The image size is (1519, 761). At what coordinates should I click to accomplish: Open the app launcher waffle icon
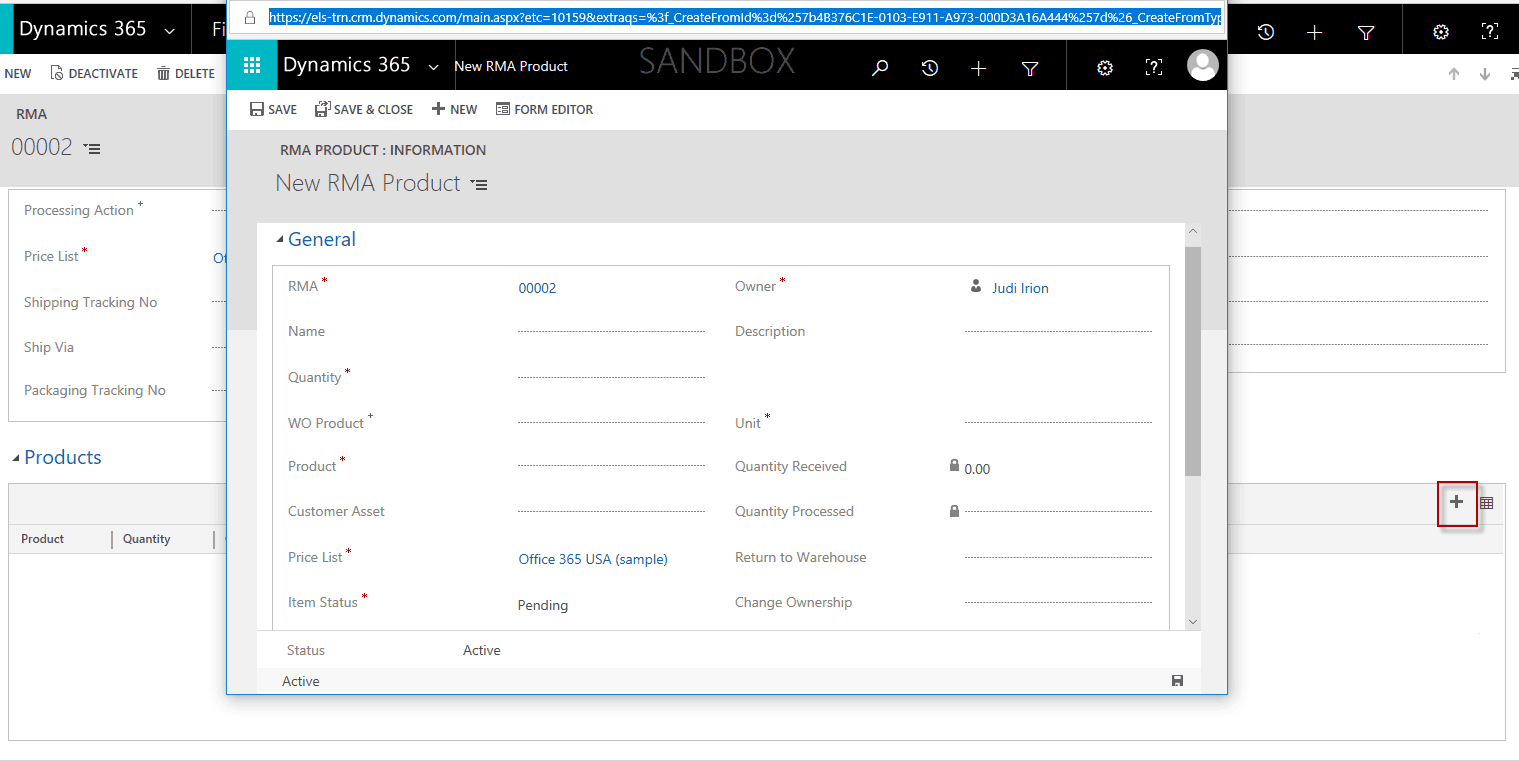[252, 66]
